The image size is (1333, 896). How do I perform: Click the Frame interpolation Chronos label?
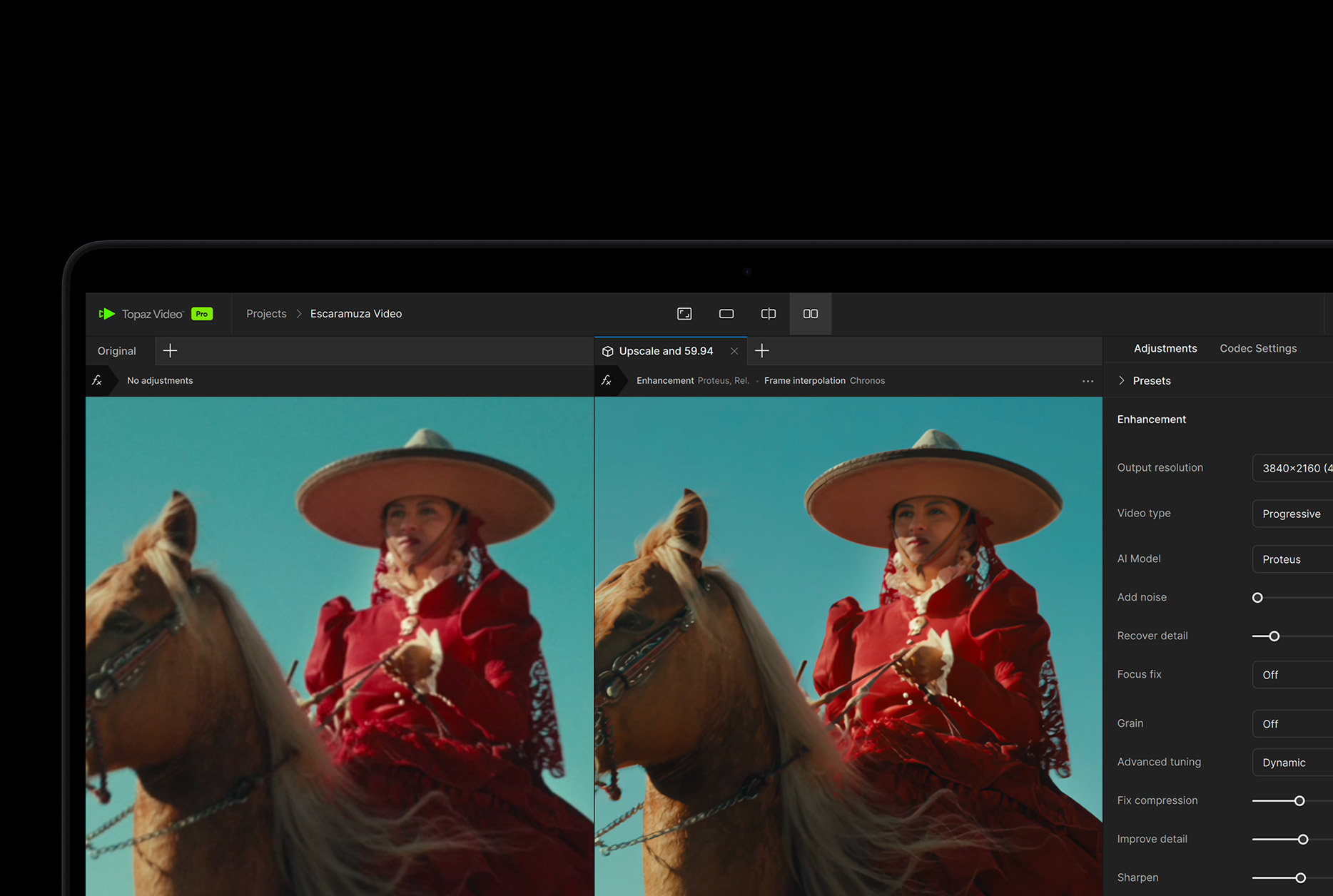(824, 381)
